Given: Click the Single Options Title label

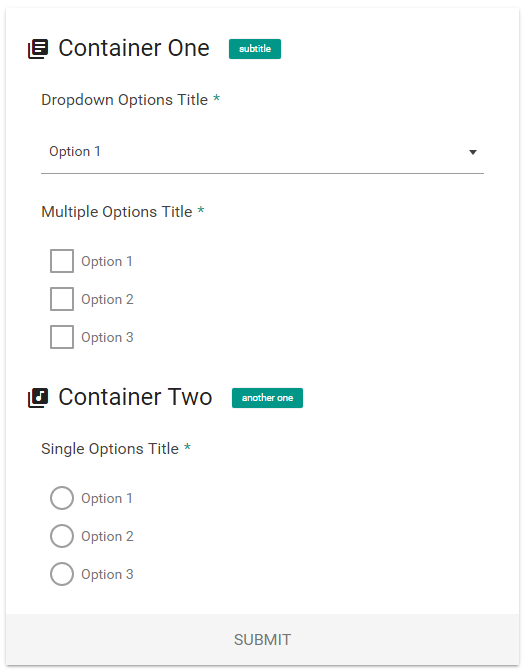Looking at the screenshot, I should tap(110, 449).
